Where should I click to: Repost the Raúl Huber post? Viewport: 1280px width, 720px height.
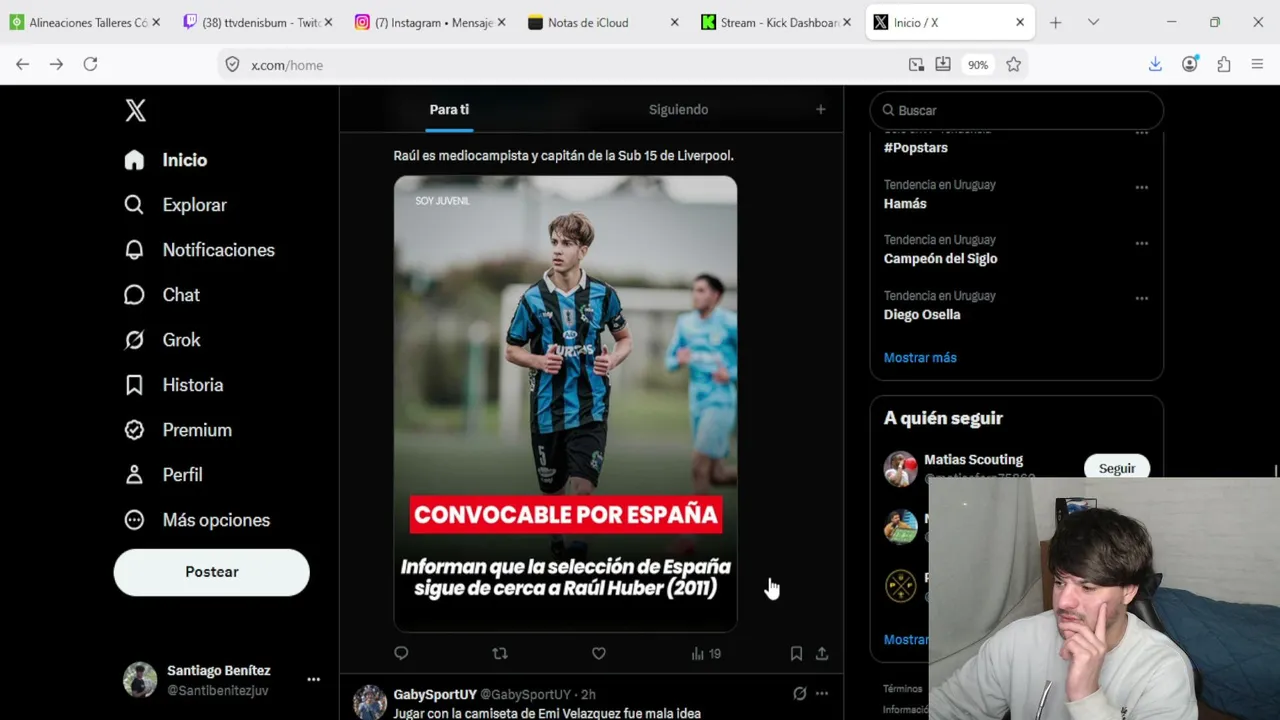pos(500,653)
